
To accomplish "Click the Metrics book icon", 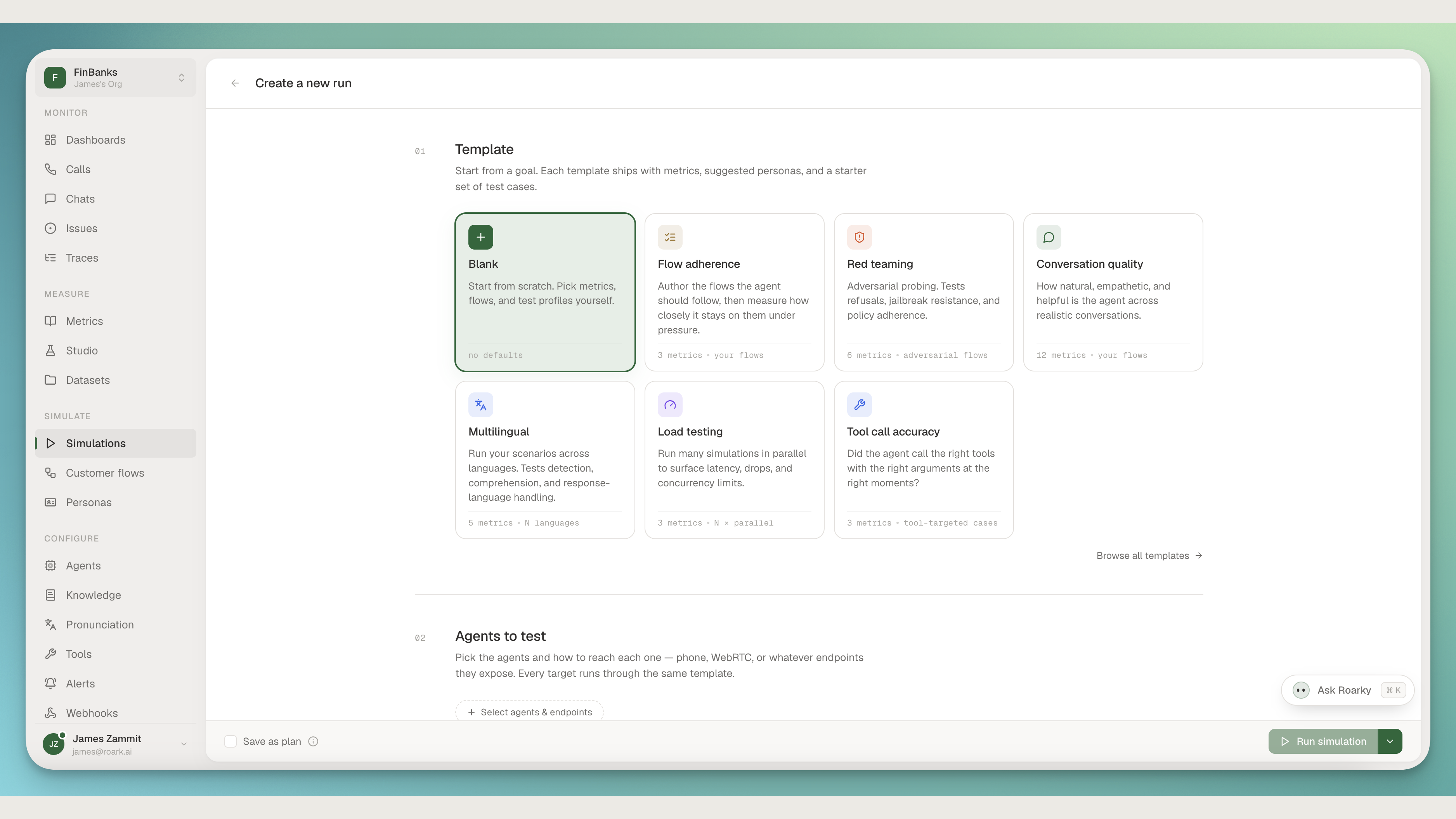I will click(x=50, y=321).
